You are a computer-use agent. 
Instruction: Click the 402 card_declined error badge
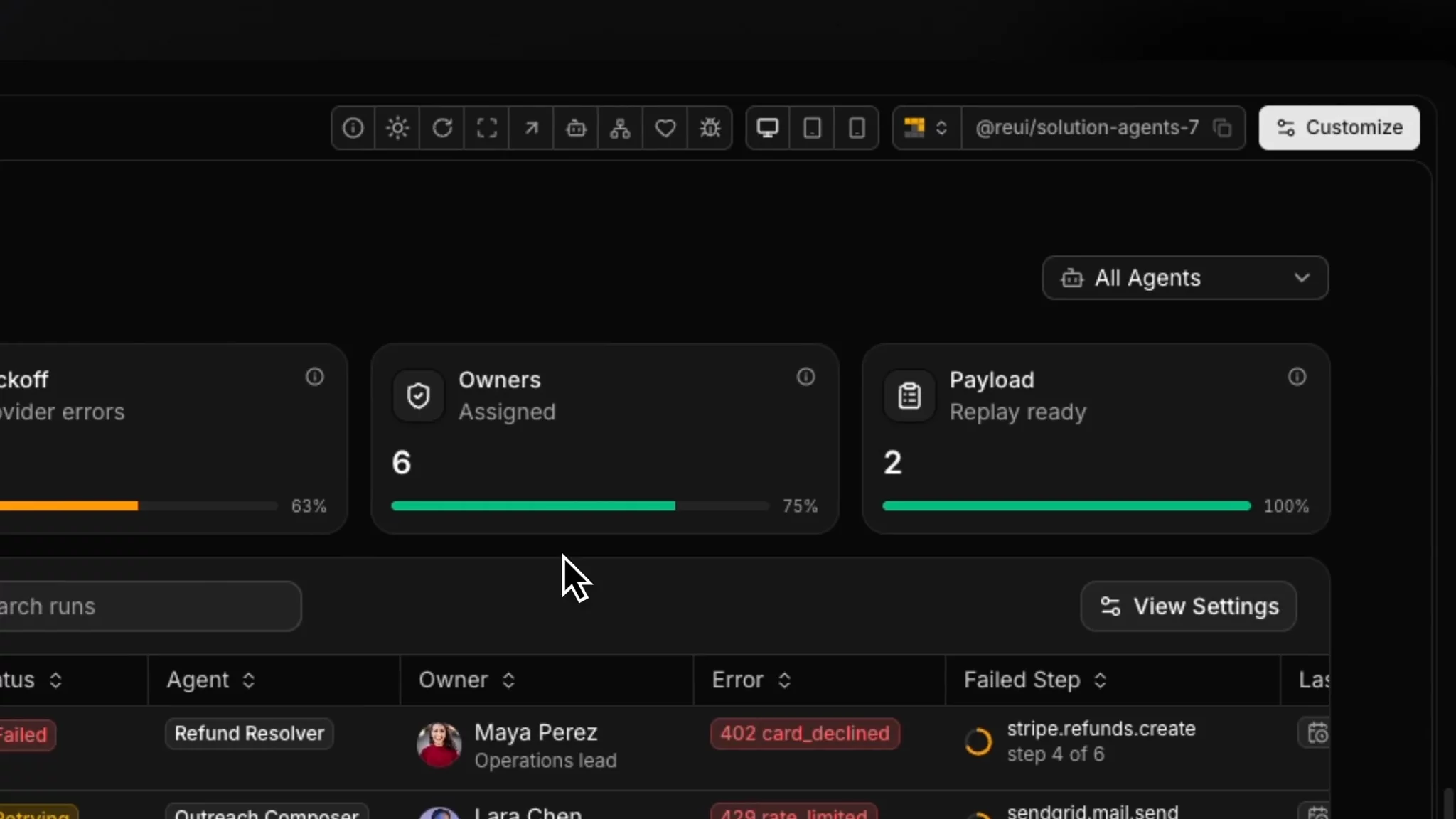click(x=805, y=734)
